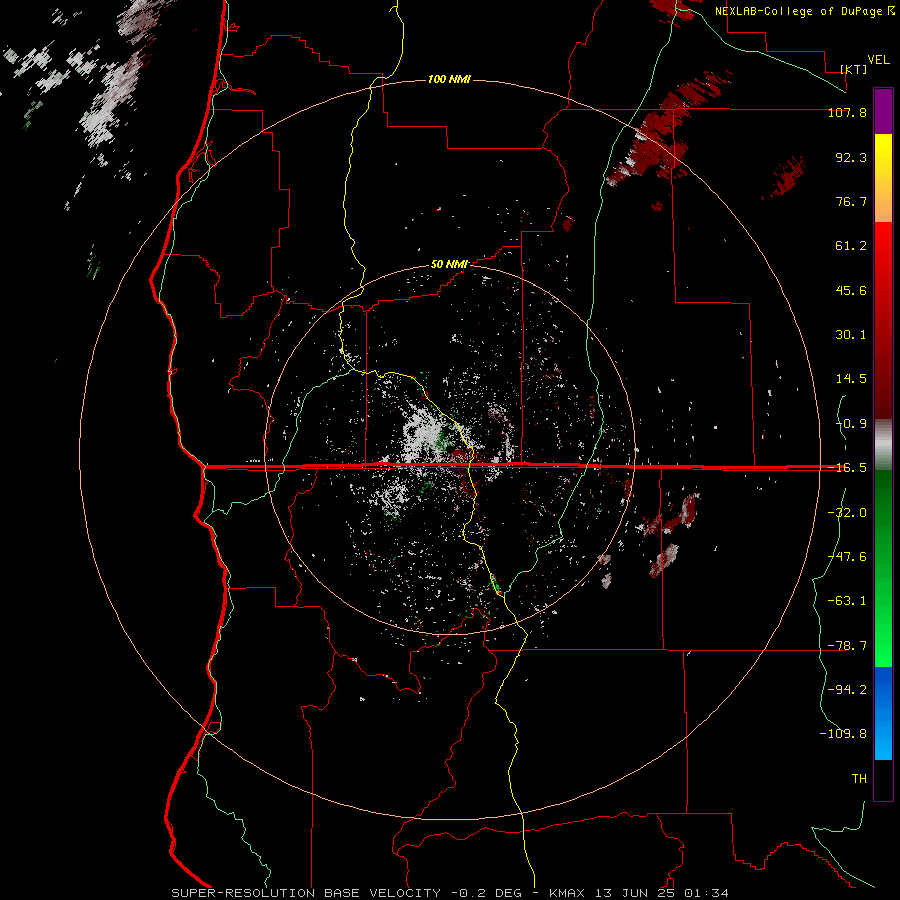Click the 30.1 legend value

coord(851,335)
